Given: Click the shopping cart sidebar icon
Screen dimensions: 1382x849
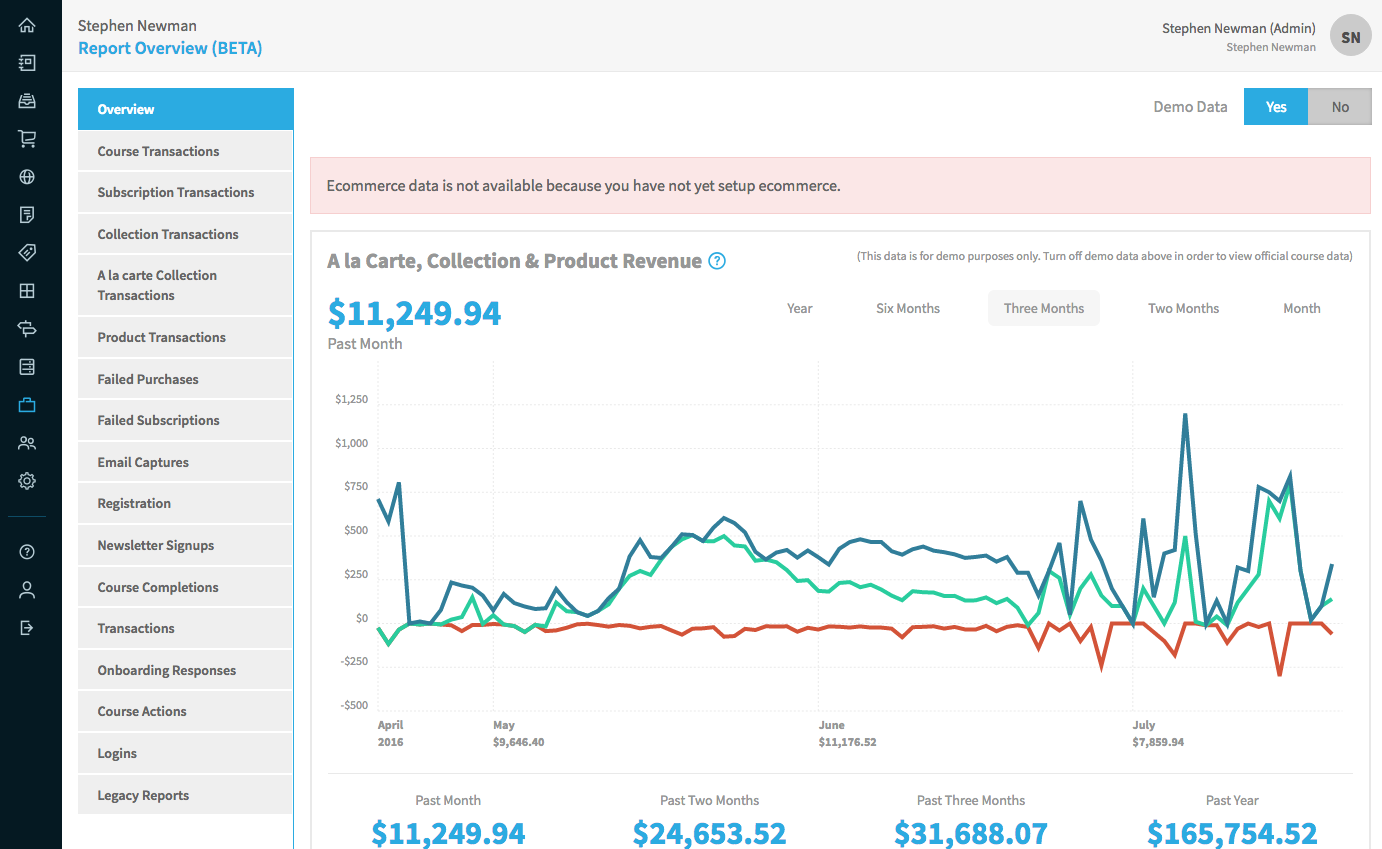Looking at the screenshot, I should tap(27, 139).
